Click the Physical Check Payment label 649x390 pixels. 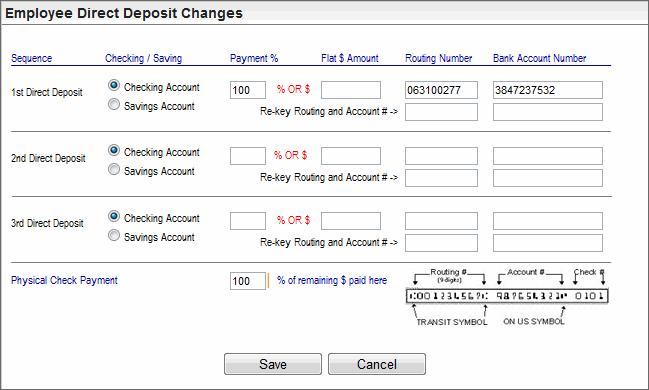coord(64,280)
